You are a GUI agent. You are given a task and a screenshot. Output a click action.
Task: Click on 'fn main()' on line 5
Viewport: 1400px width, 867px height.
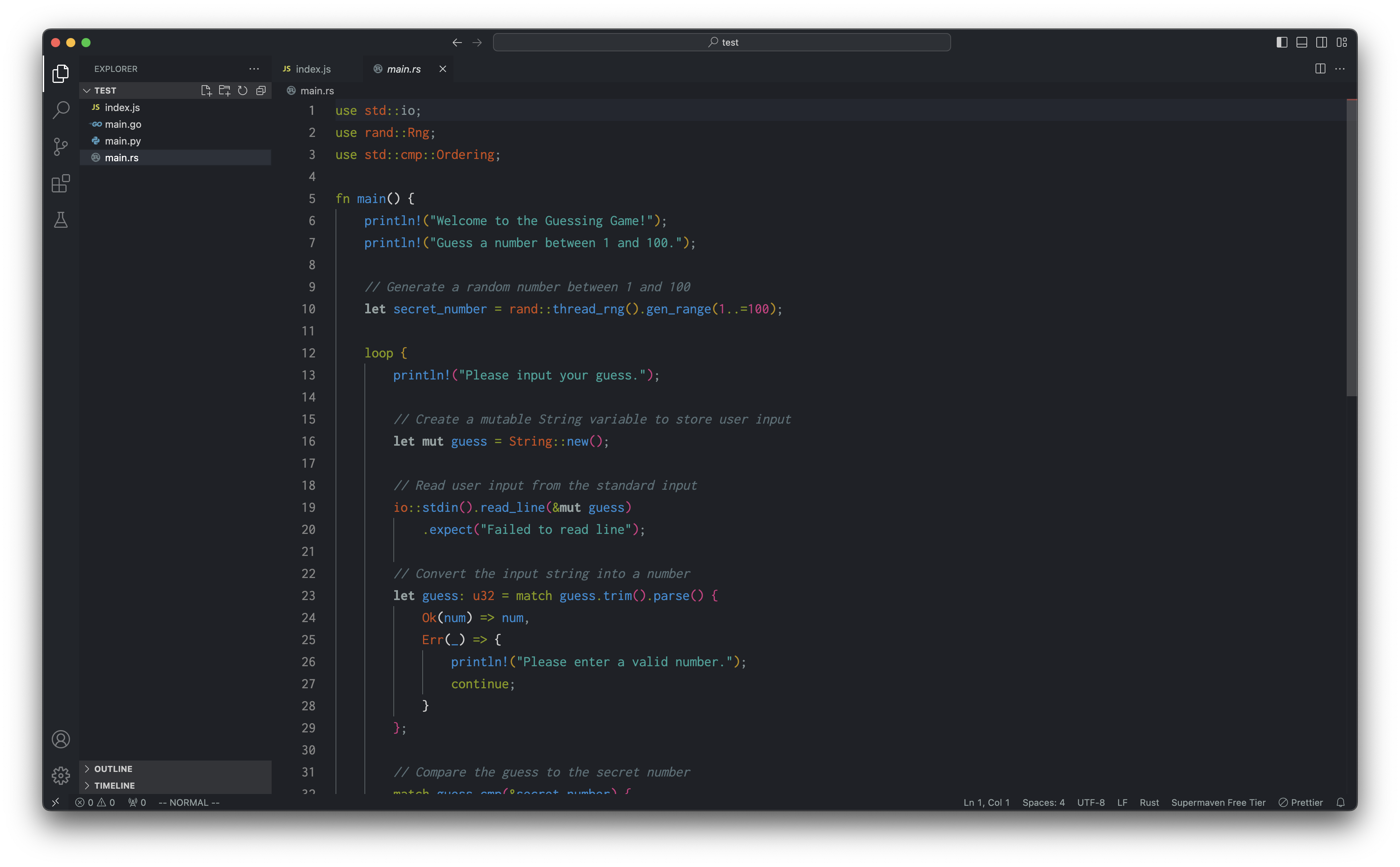(367, 199)
